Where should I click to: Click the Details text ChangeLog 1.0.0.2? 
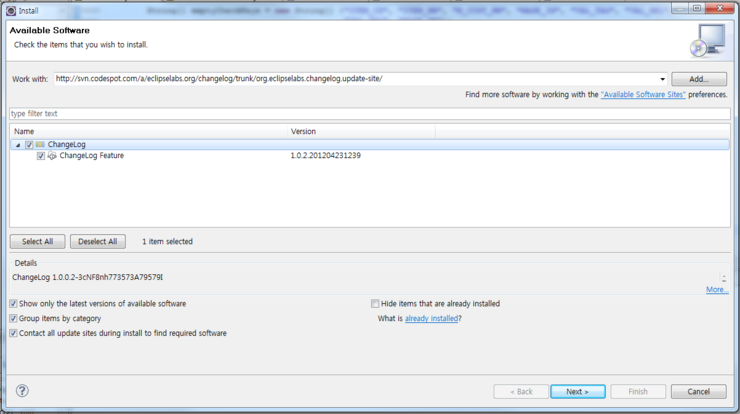click(x=87, y=277)
